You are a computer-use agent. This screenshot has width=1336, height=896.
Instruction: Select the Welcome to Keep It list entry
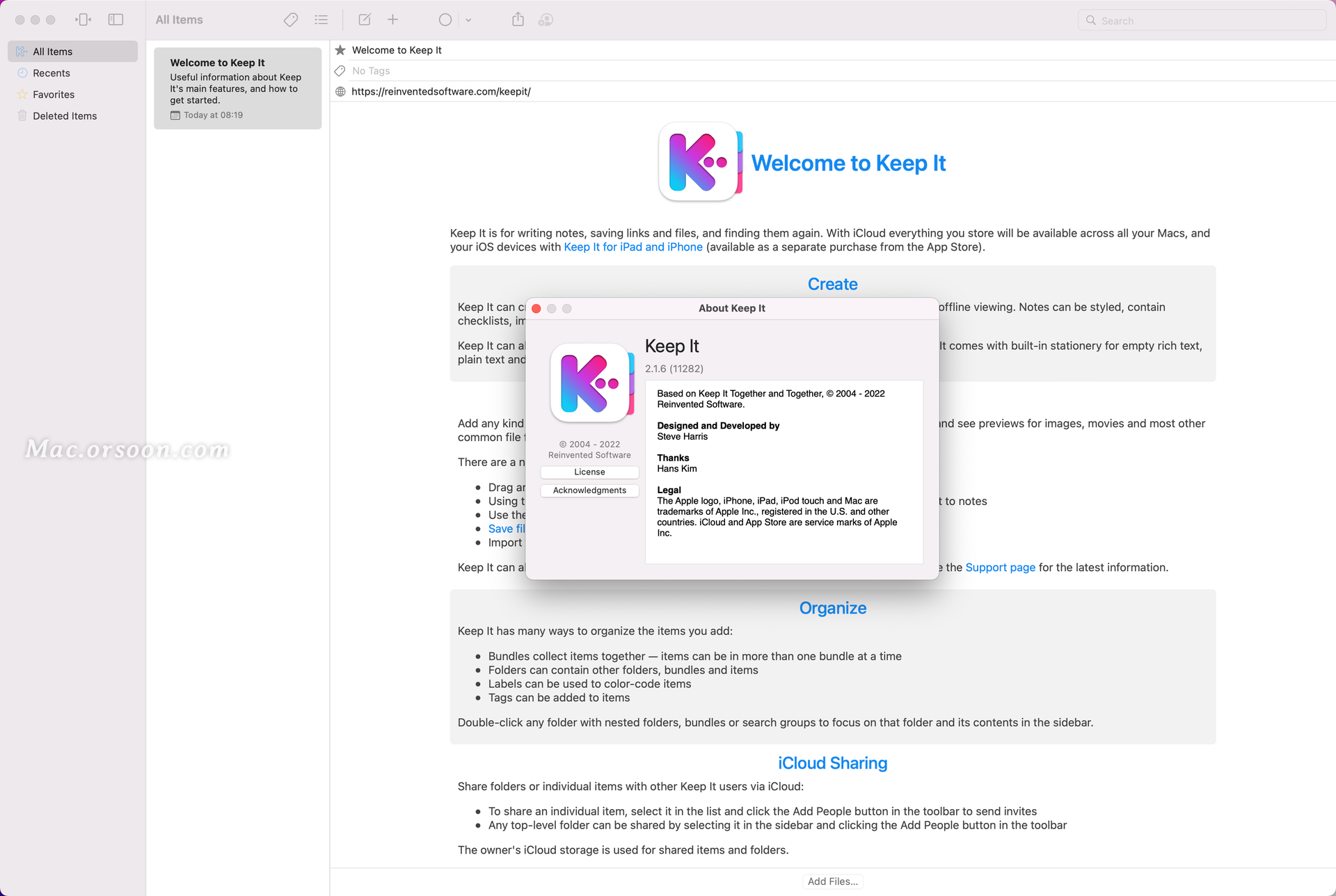[238, 88]
